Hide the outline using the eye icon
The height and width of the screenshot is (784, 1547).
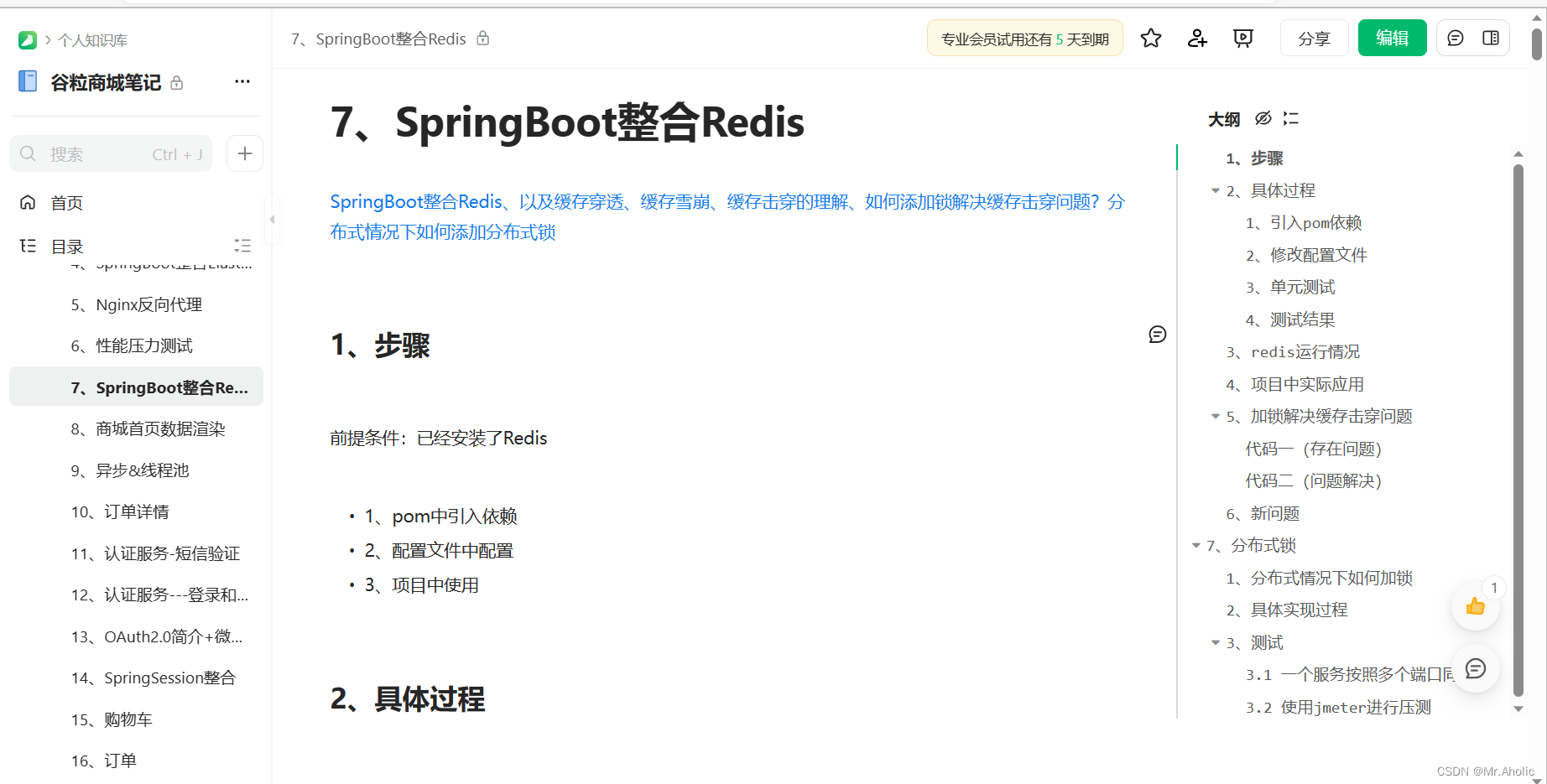[1263, 118]
